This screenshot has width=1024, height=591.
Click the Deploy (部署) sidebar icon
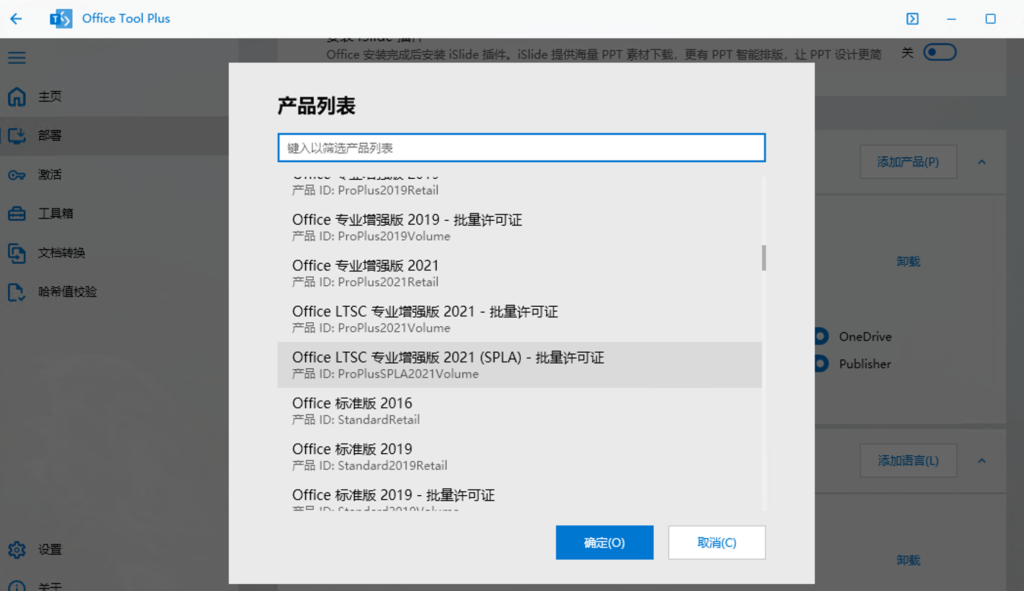[x=17, y=136]
